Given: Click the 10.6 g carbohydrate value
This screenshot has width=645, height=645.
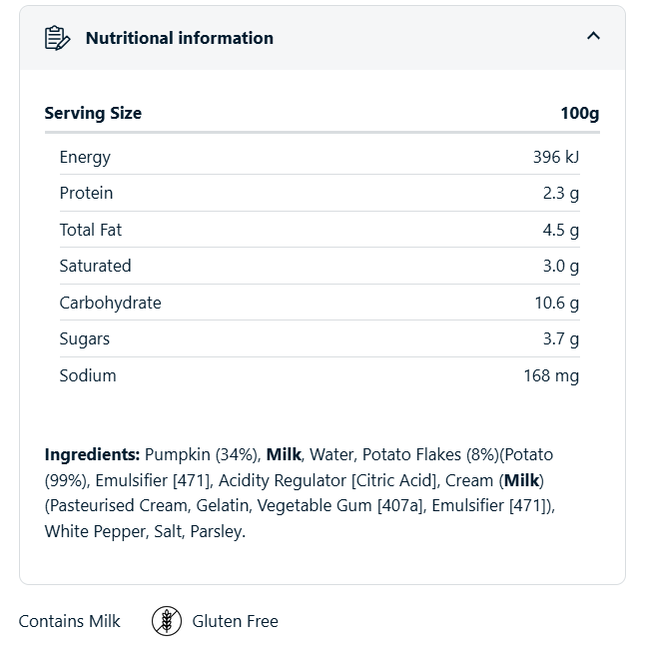Looking at the screenshot, I should point(556,303).
